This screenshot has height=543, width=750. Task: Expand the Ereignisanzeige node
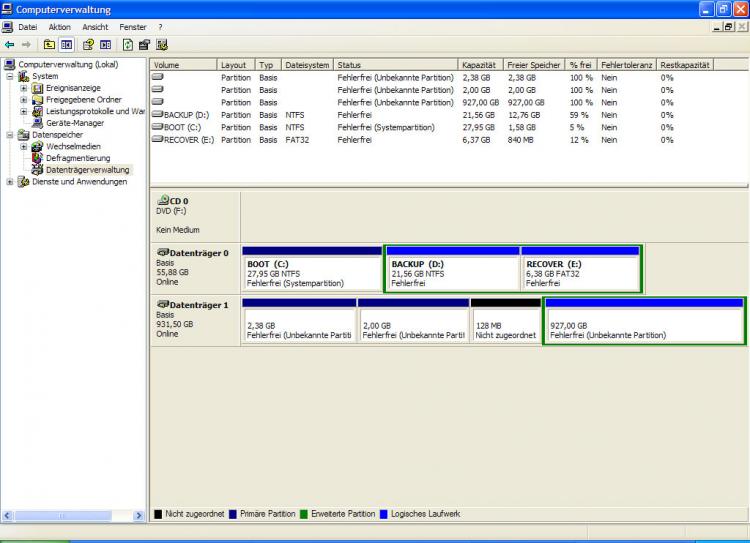(24, 88)
